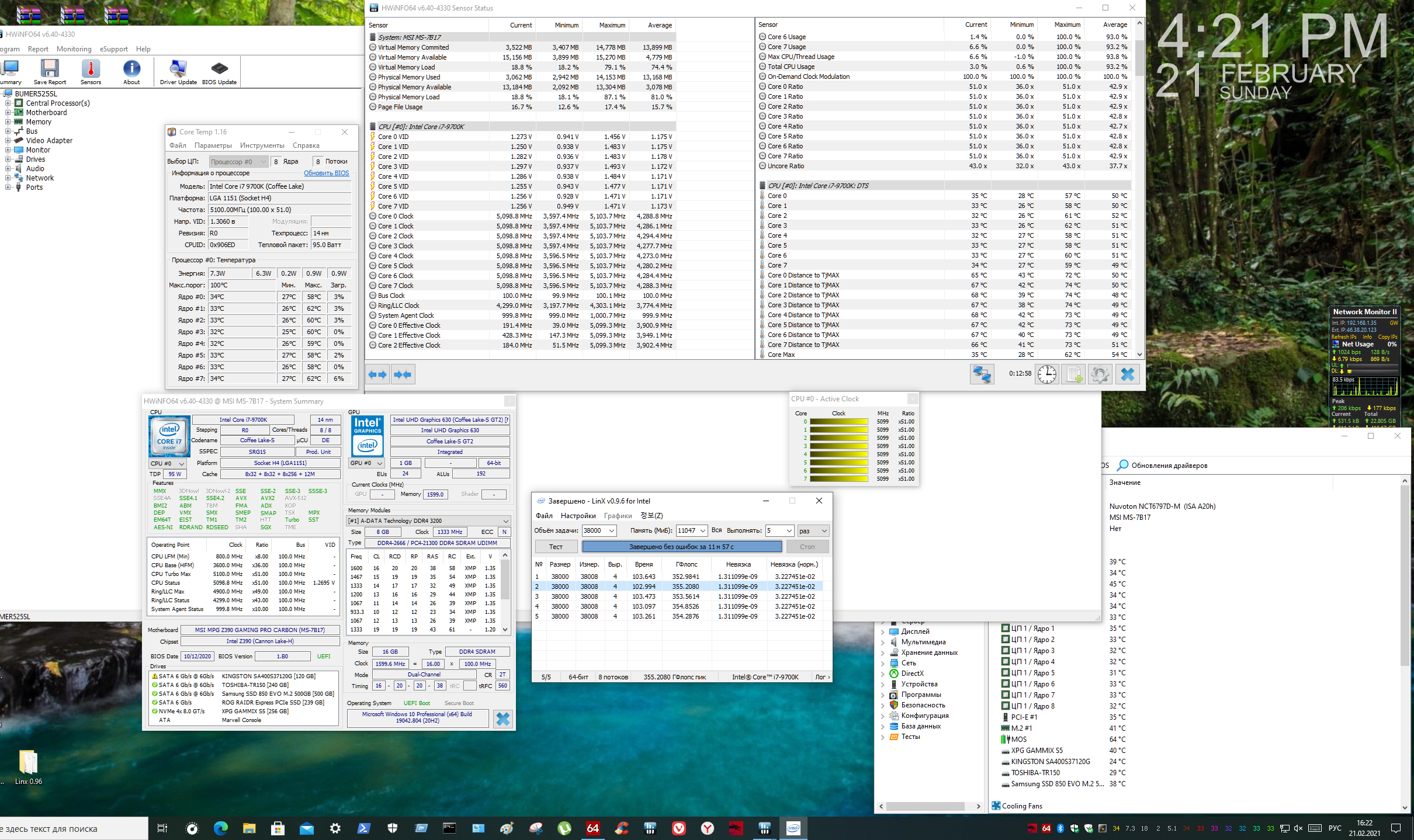Open the Объём задачи size dropdown
This screenshot has height=840, width=1414.
click(x=611, y=530)
